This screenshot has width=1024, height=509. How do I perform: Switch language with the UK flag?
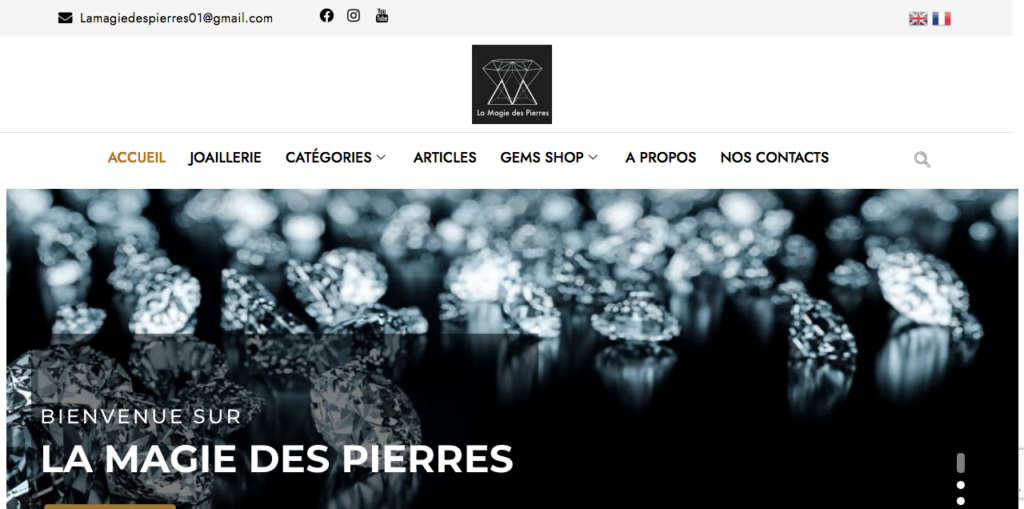point(918,19)
